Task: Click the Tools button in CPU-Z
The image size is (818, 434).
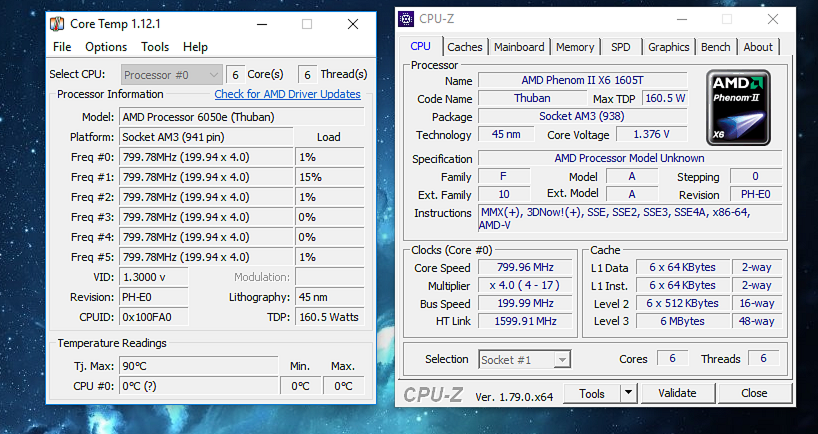Action: point(592,394)
